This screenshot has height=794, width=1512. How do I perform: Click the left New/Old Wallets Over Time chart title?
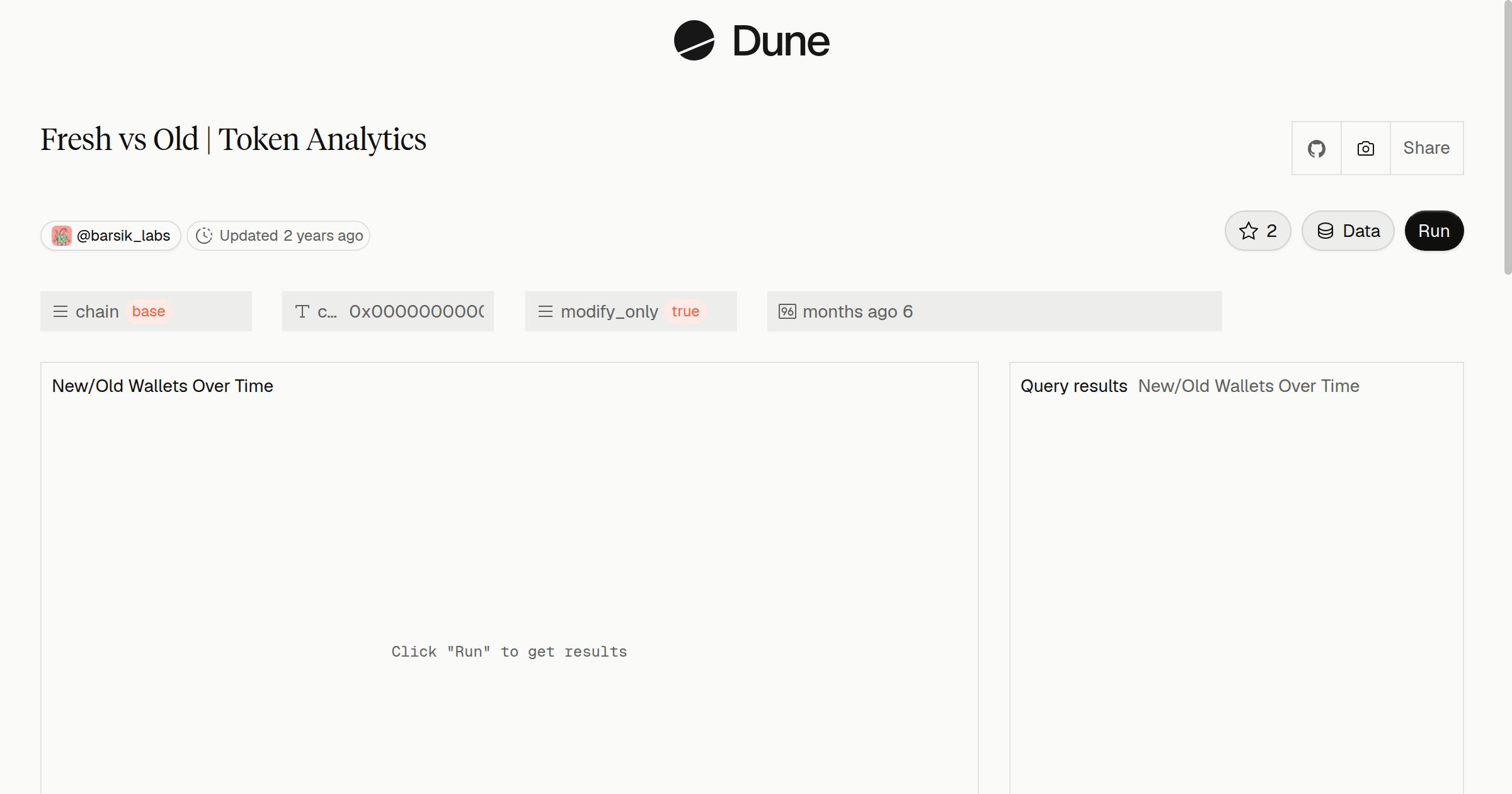point(163,386)
